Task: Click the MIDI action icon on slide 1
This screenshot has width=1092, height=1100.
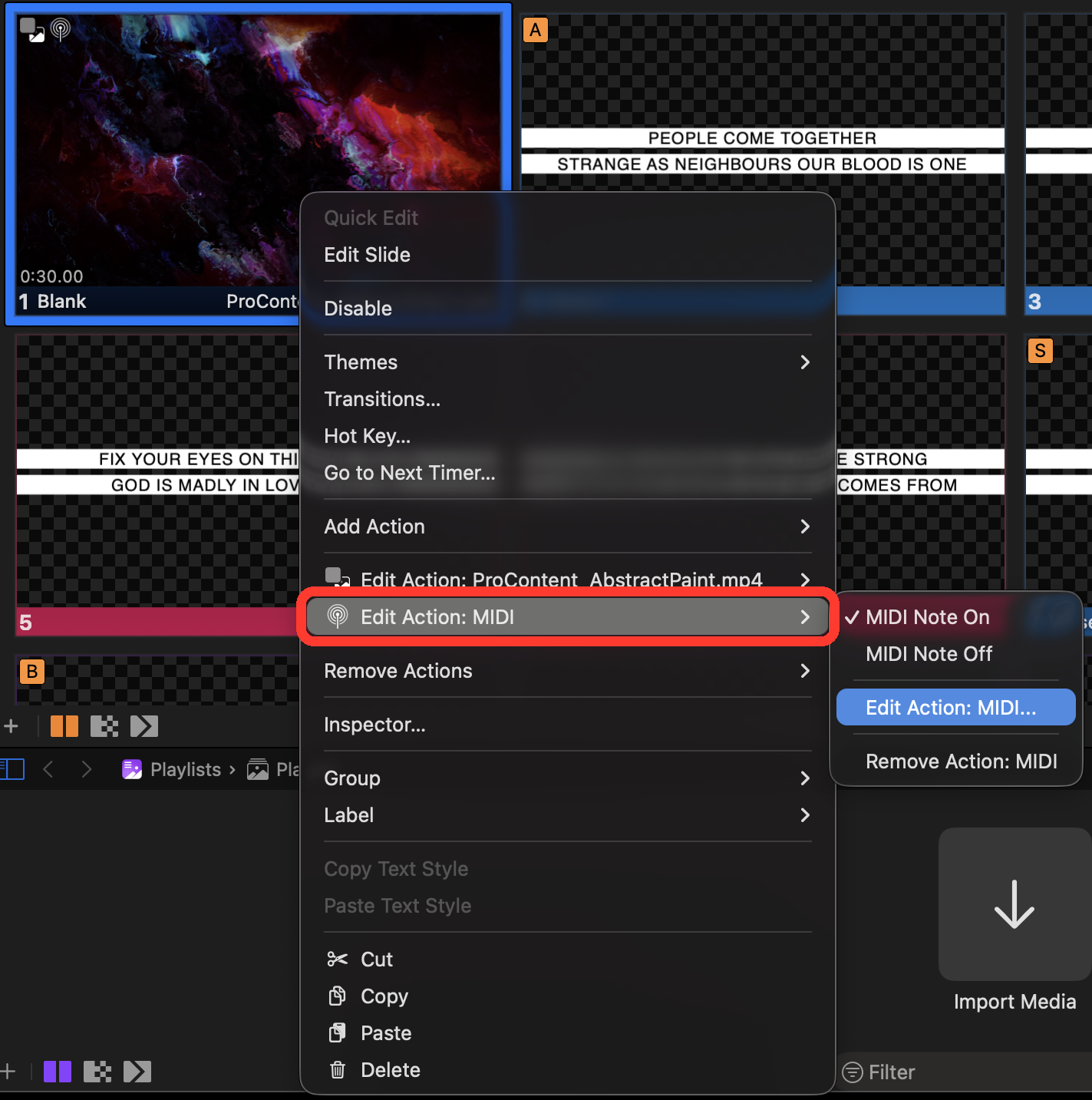Action: coord(61,30)
